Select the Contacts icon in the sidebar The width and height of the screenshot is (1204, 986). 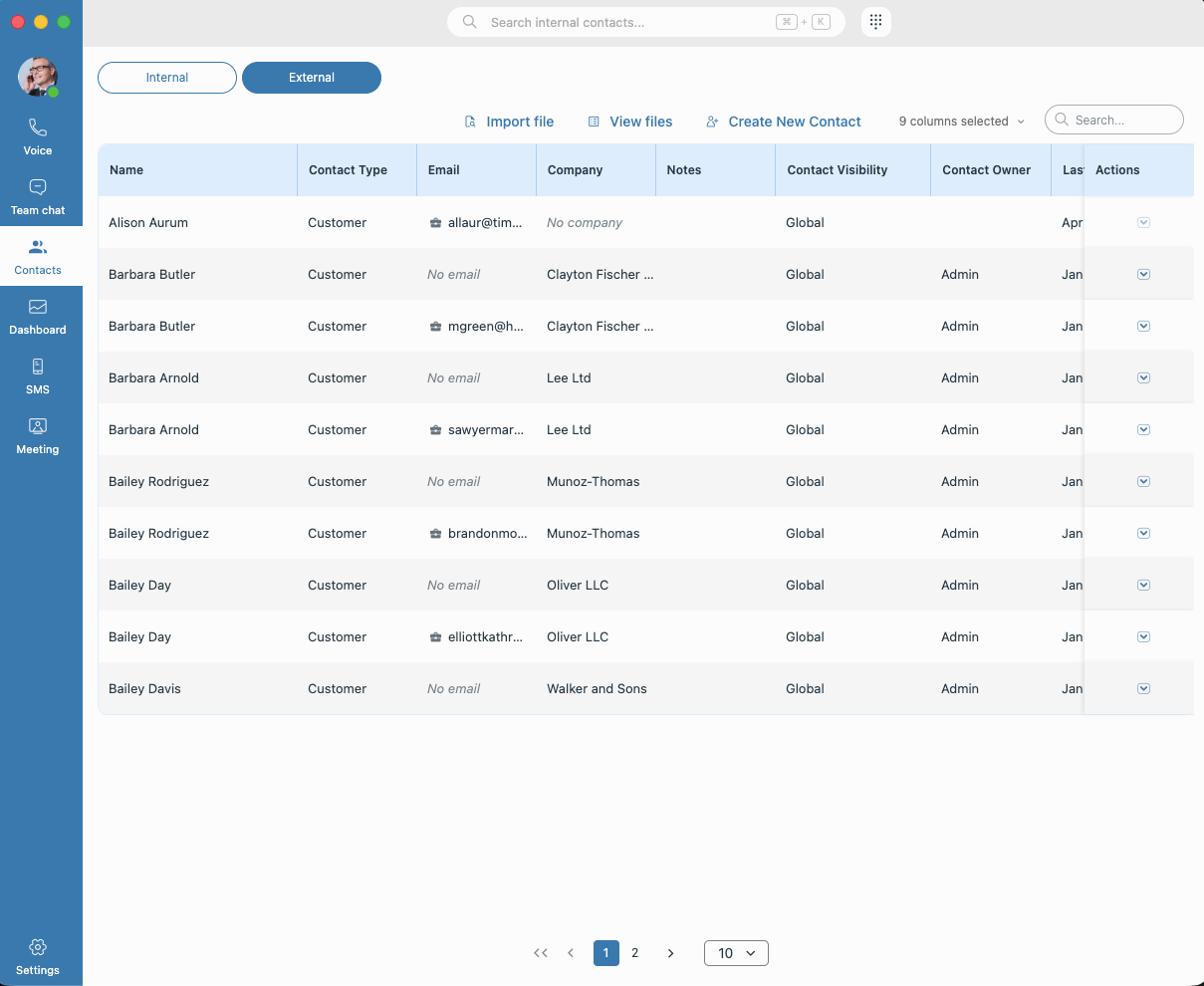pos(37,256)
